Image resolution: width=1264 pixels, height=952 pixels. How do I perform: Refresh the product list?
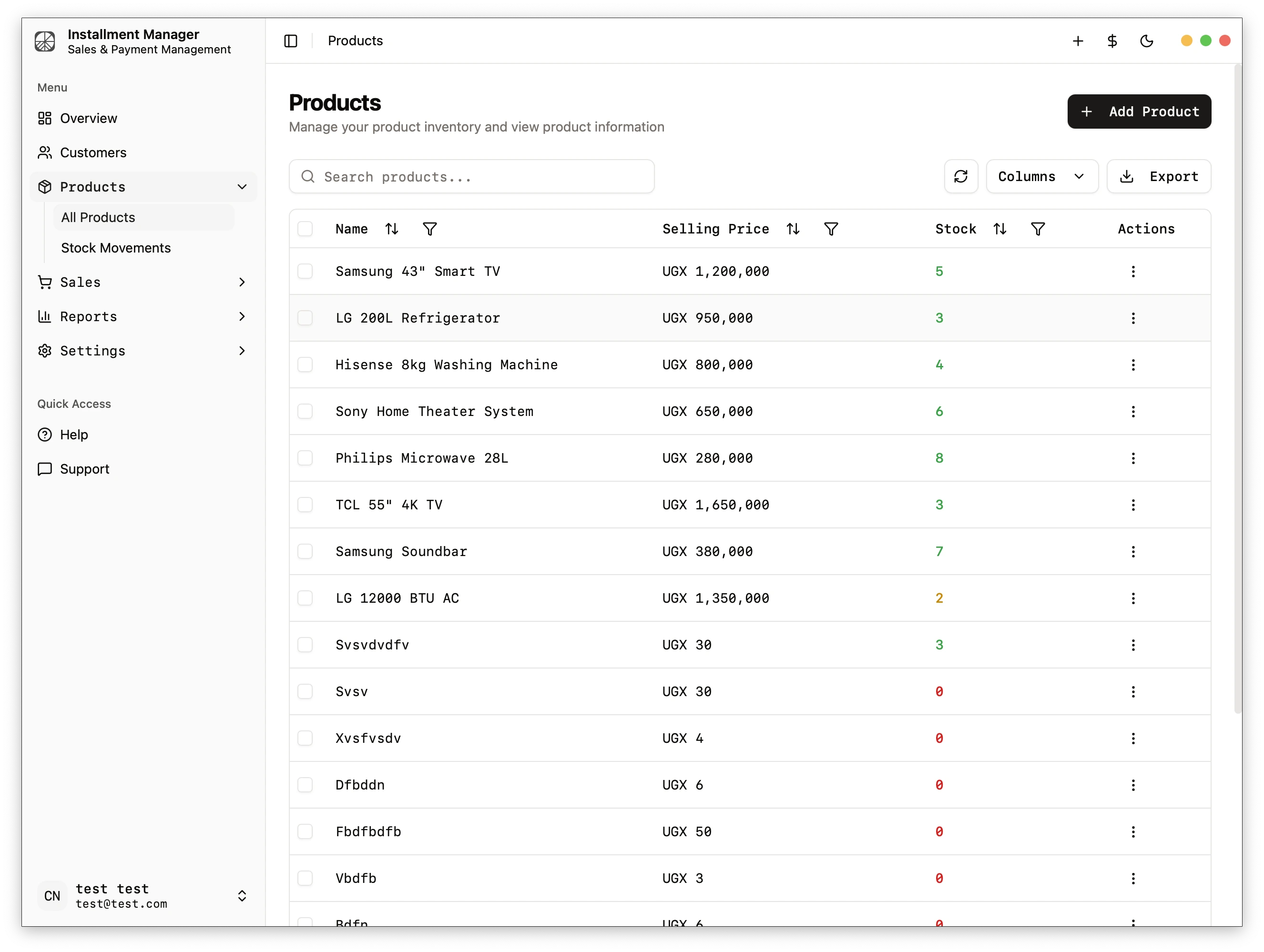(961, 176)
